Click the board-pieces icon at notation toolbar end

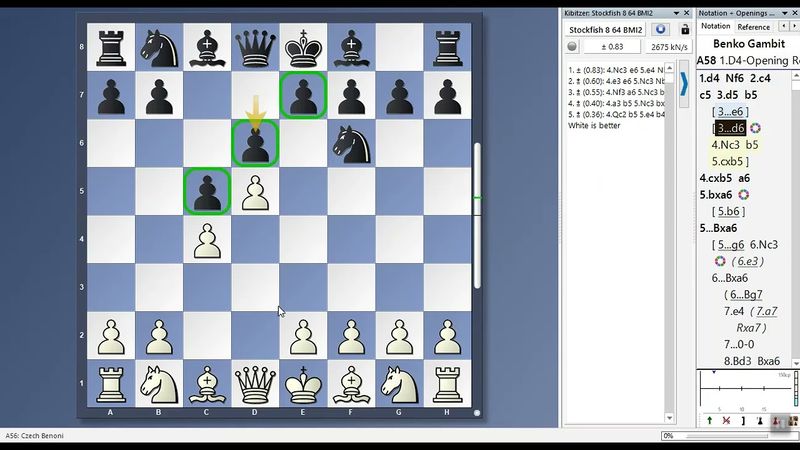(792, 422)
